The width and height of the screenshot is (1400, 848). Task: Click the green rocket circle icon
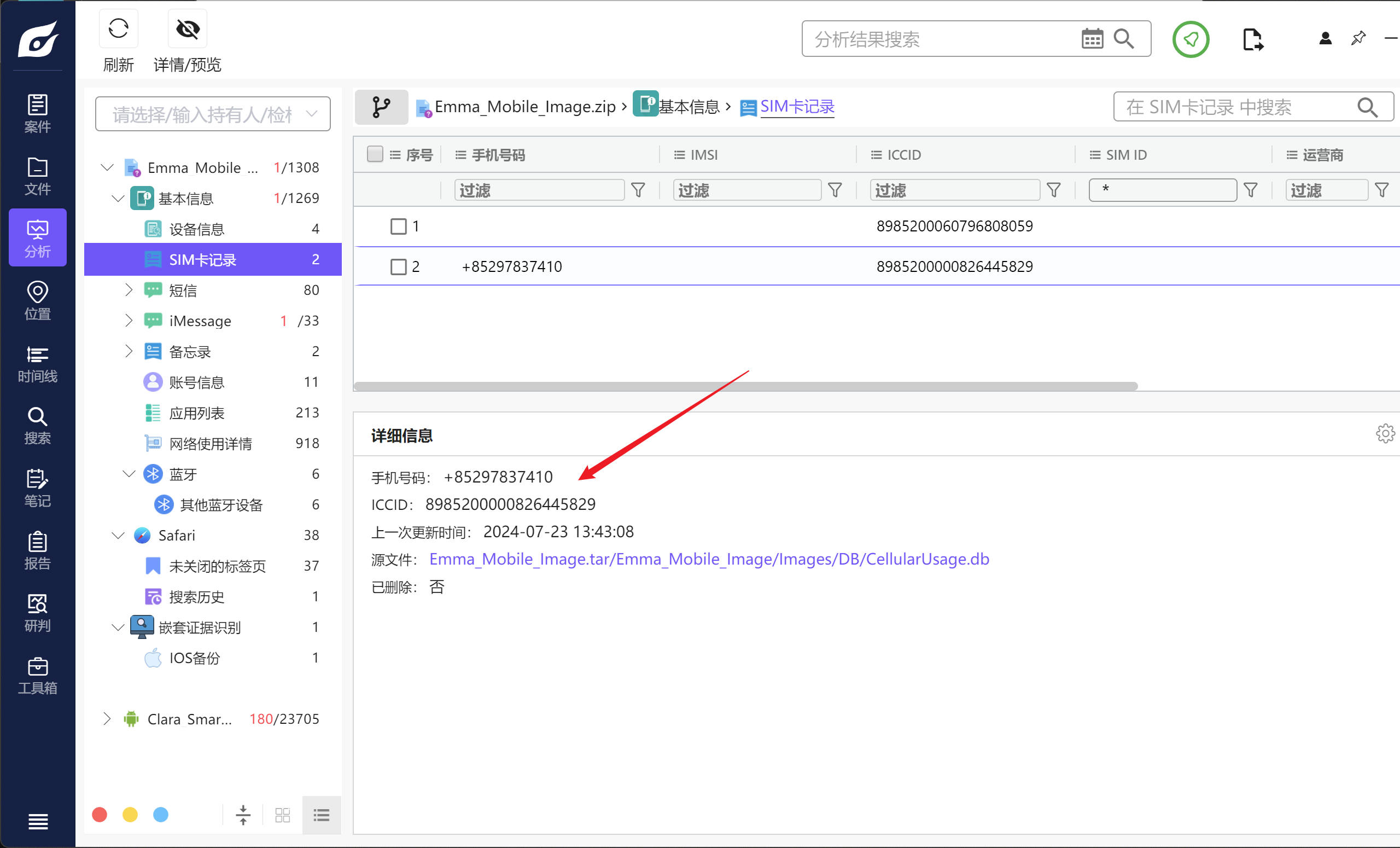pos(1191,39)
